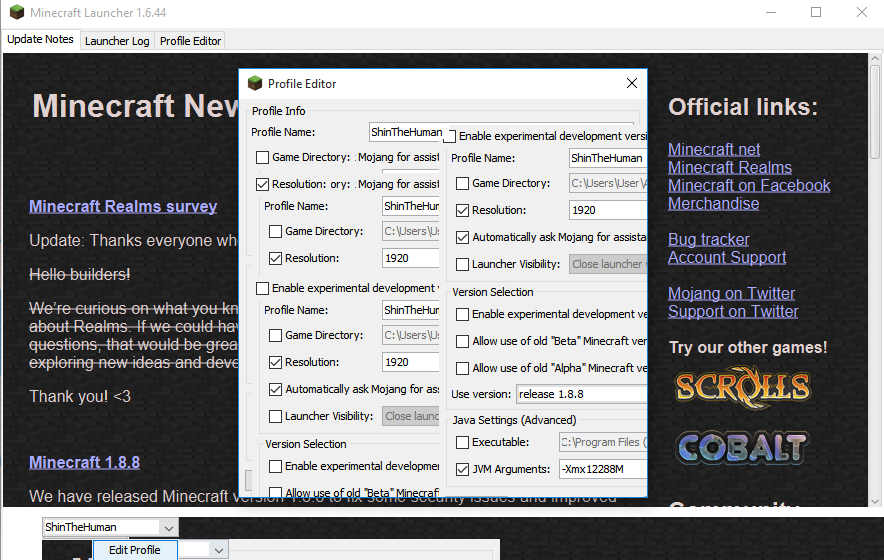Click the Edit Profile button
Screen dimensions: 884x560
click(135, 550)
